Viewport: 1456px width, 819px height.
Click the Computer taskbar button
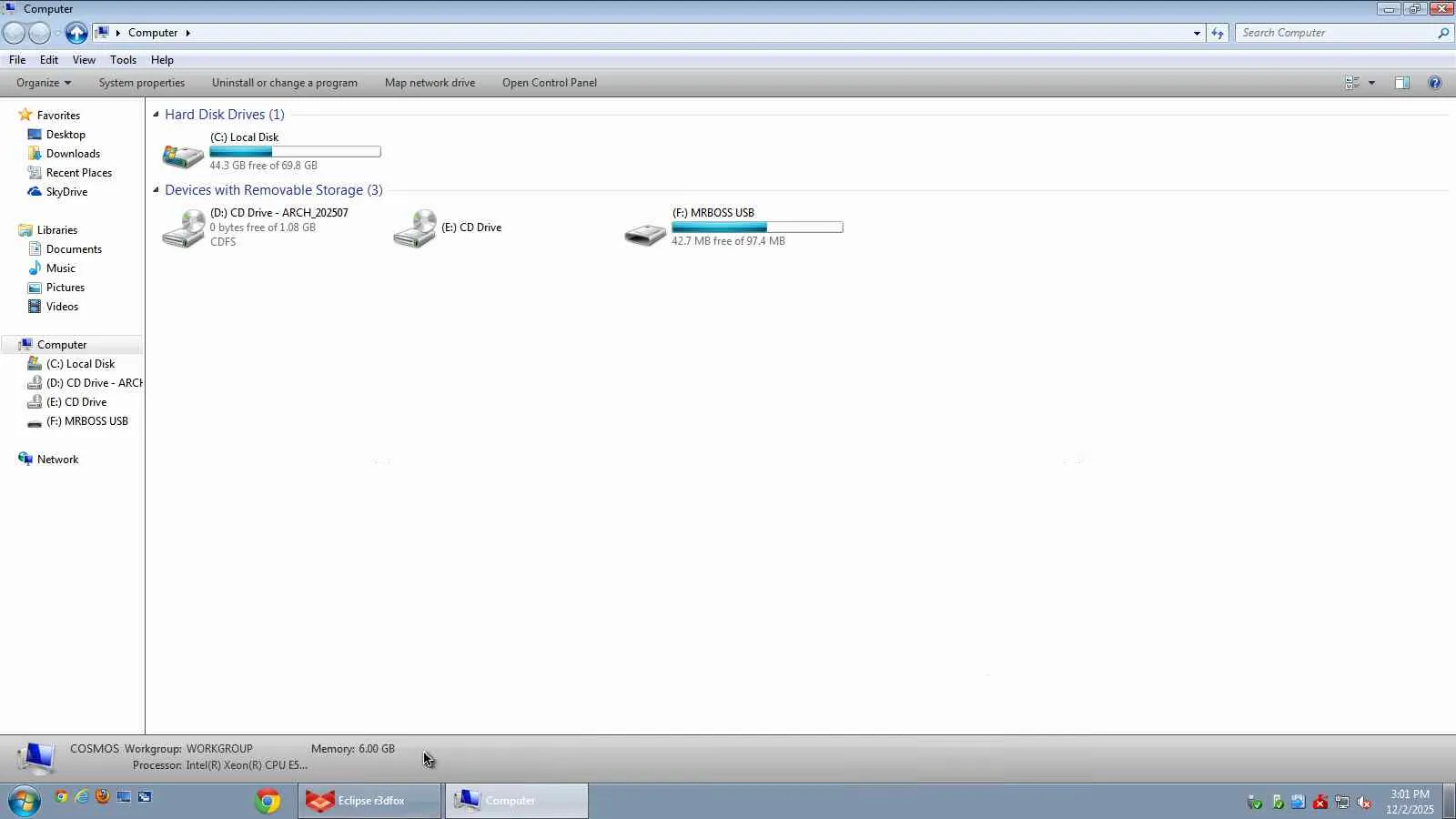tap(516, 801)
